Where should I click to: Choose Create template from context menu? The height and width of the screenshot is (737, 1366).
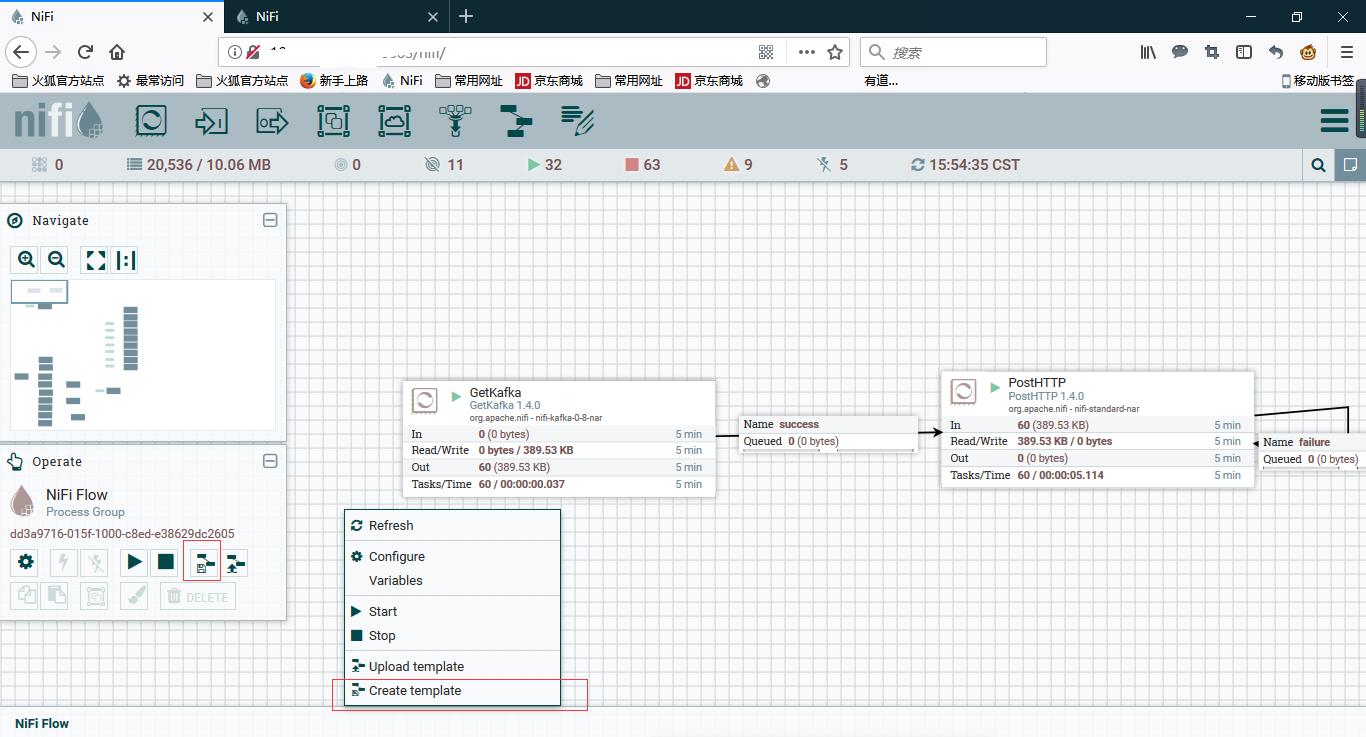tap(452, 690)
